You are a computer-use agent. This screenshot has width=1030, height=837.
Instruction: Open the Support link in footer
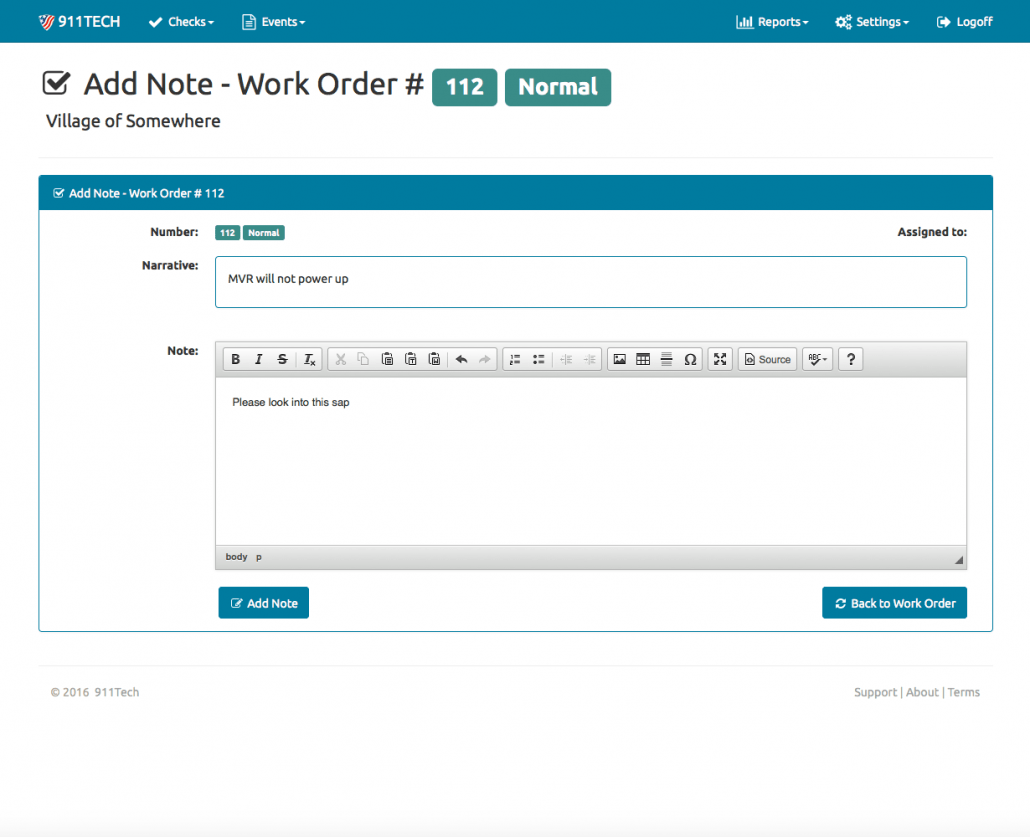coord(875,692)
